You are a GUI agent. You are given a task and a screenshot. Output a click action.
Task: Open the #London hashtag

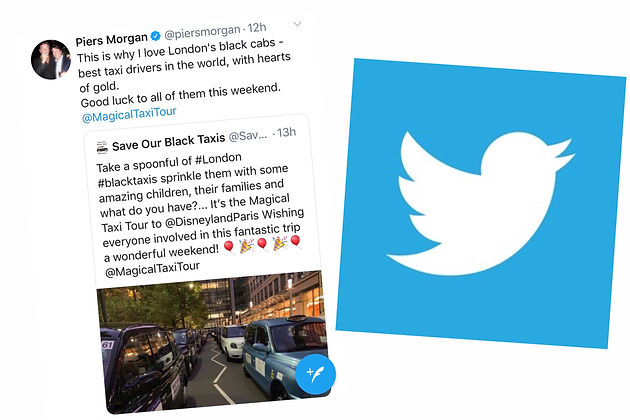click(x=218, y=159)
